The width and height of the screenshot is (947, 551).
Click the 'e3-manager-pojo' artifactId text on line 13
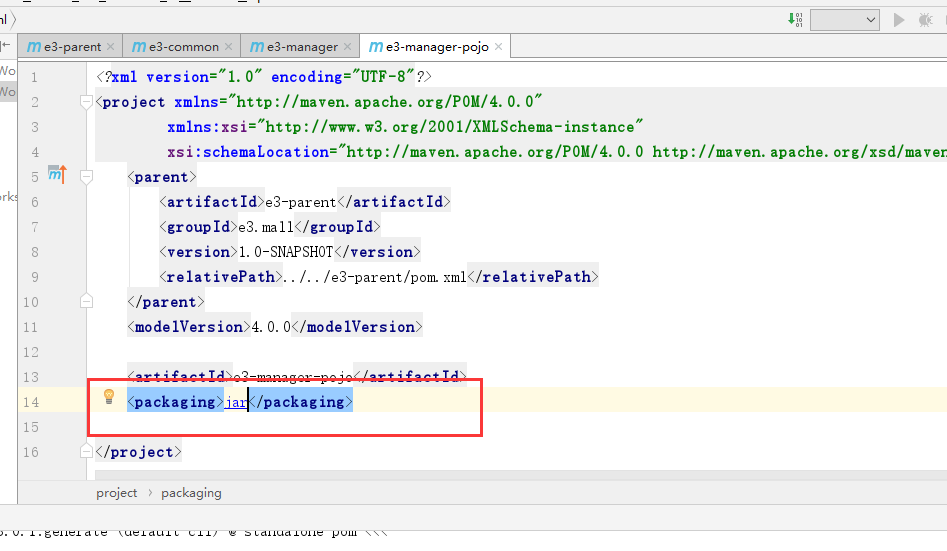tap(293, 377)
